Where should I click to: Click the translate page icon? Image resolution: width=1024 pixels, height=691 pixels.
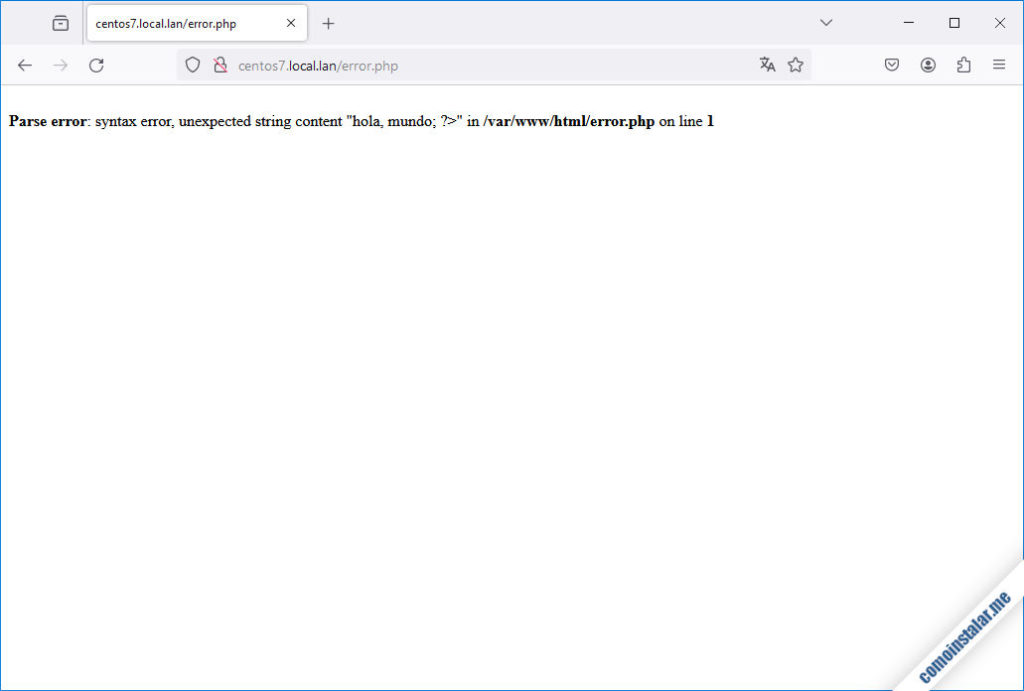click(x=767, y=65)
